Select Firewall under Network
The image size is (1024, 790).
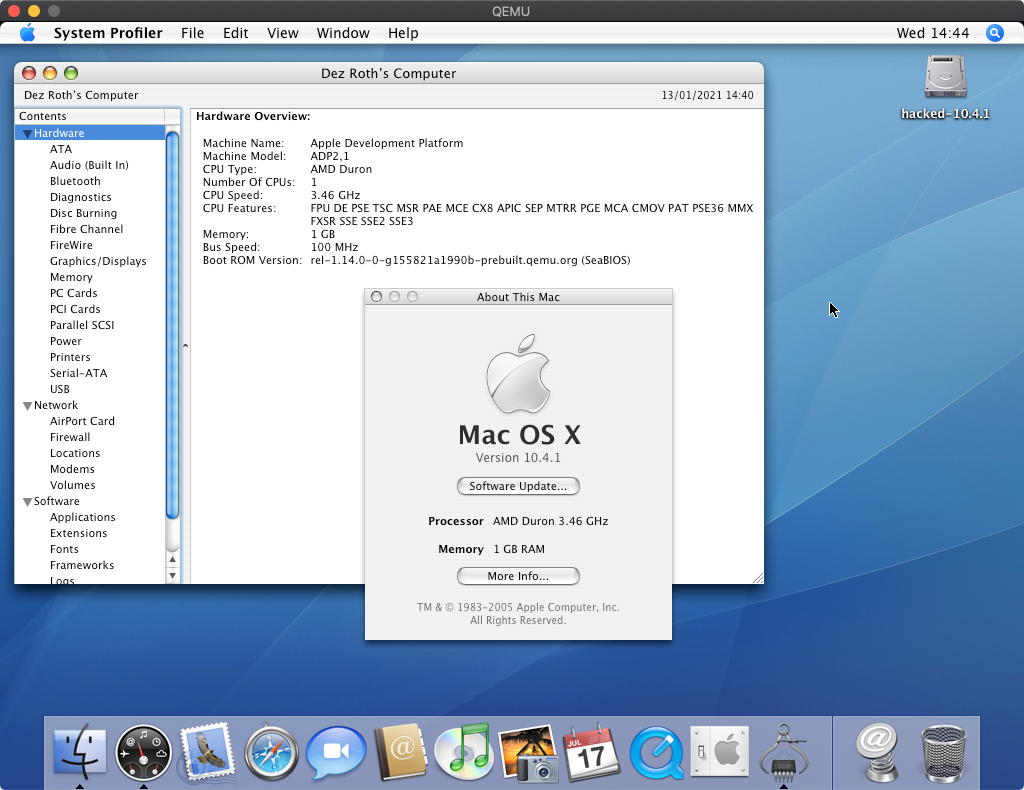coord(70,437)
